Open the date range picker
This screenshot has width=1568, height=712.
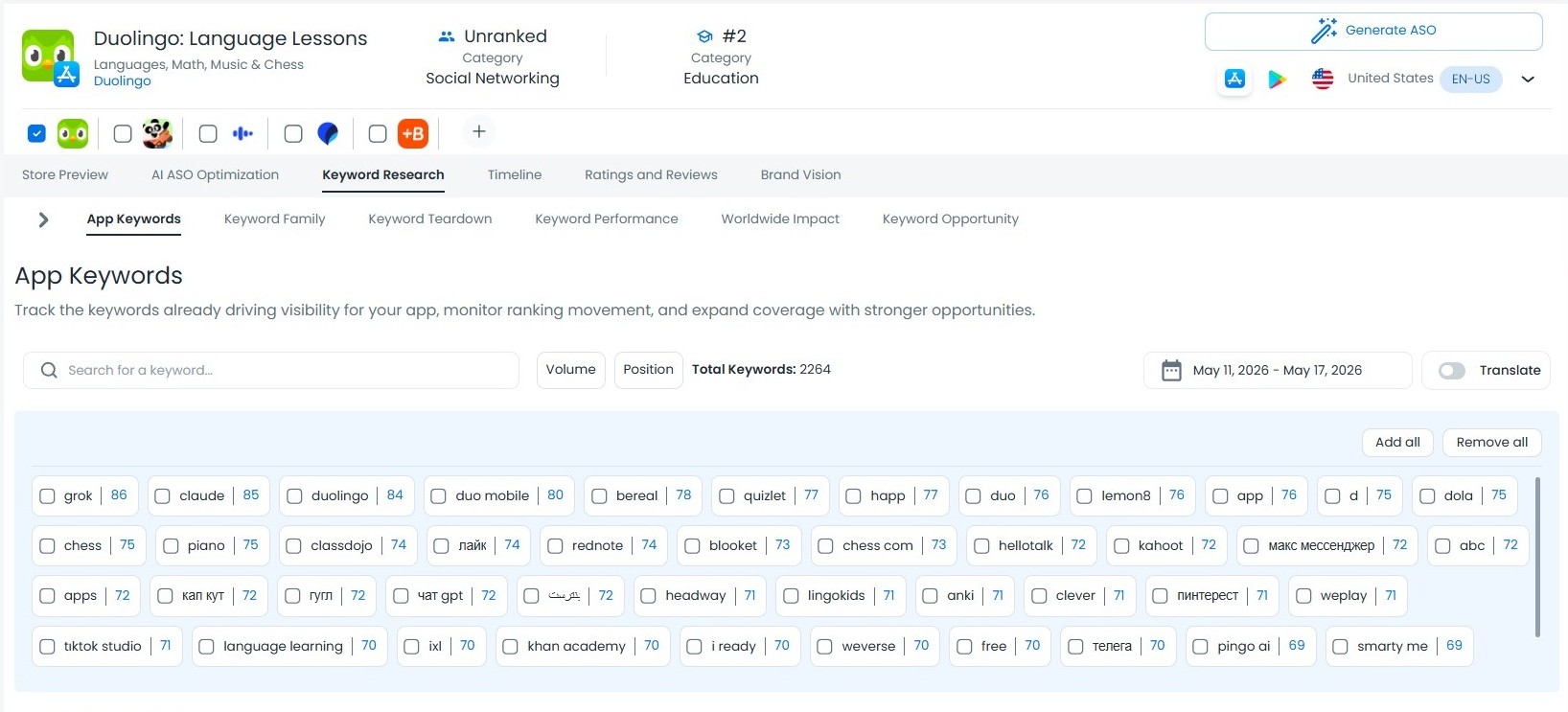pos(1278,370)
